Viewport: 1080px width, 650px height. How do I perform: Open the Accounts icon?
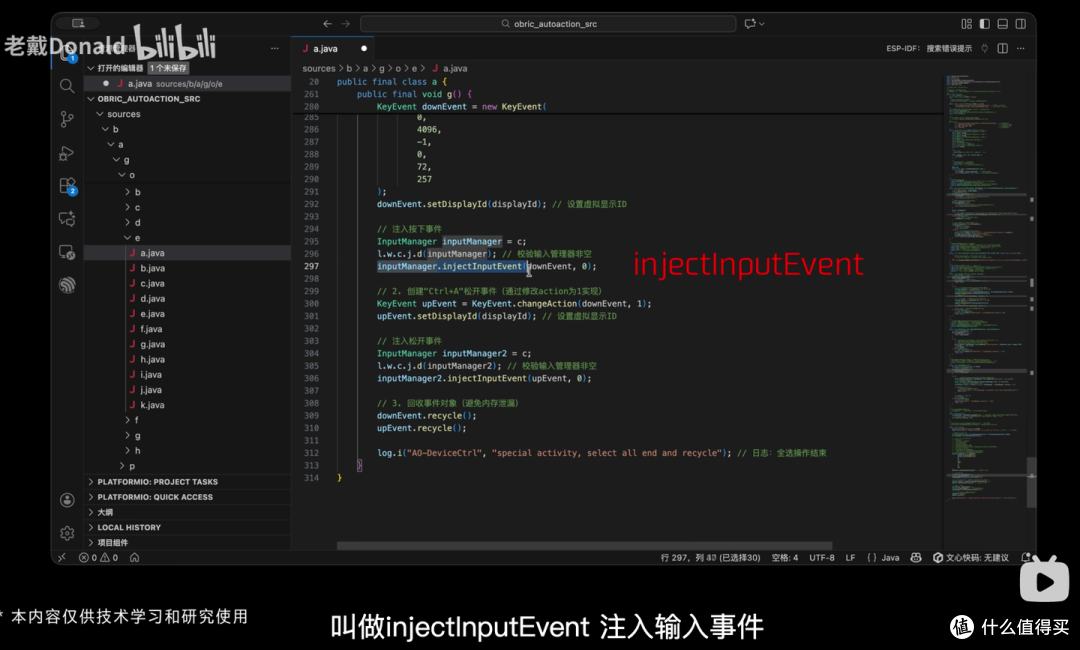click(67, 500)
